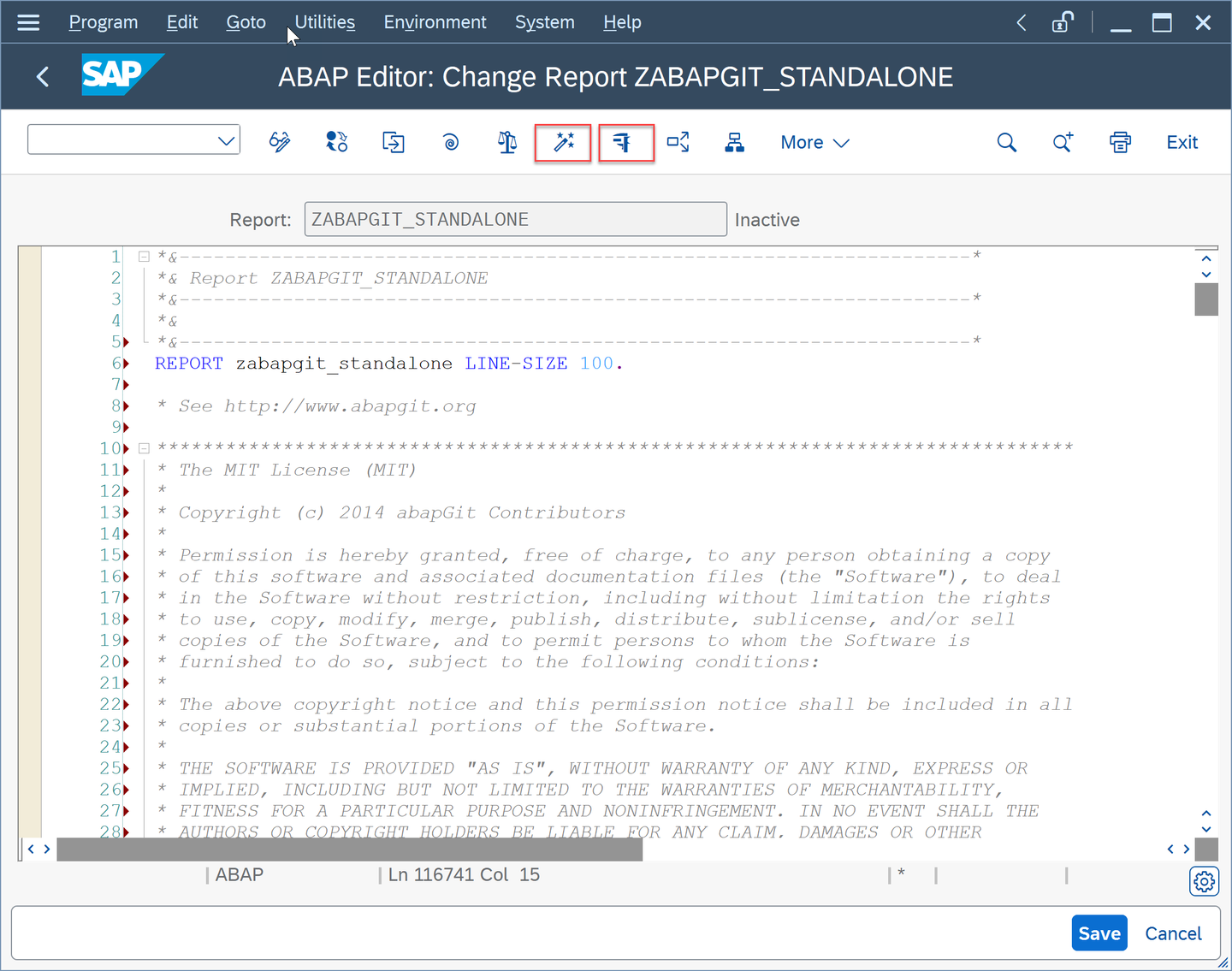Click the Save button
Viewport: 1232px width, 971px height.
coord(1099,933)
